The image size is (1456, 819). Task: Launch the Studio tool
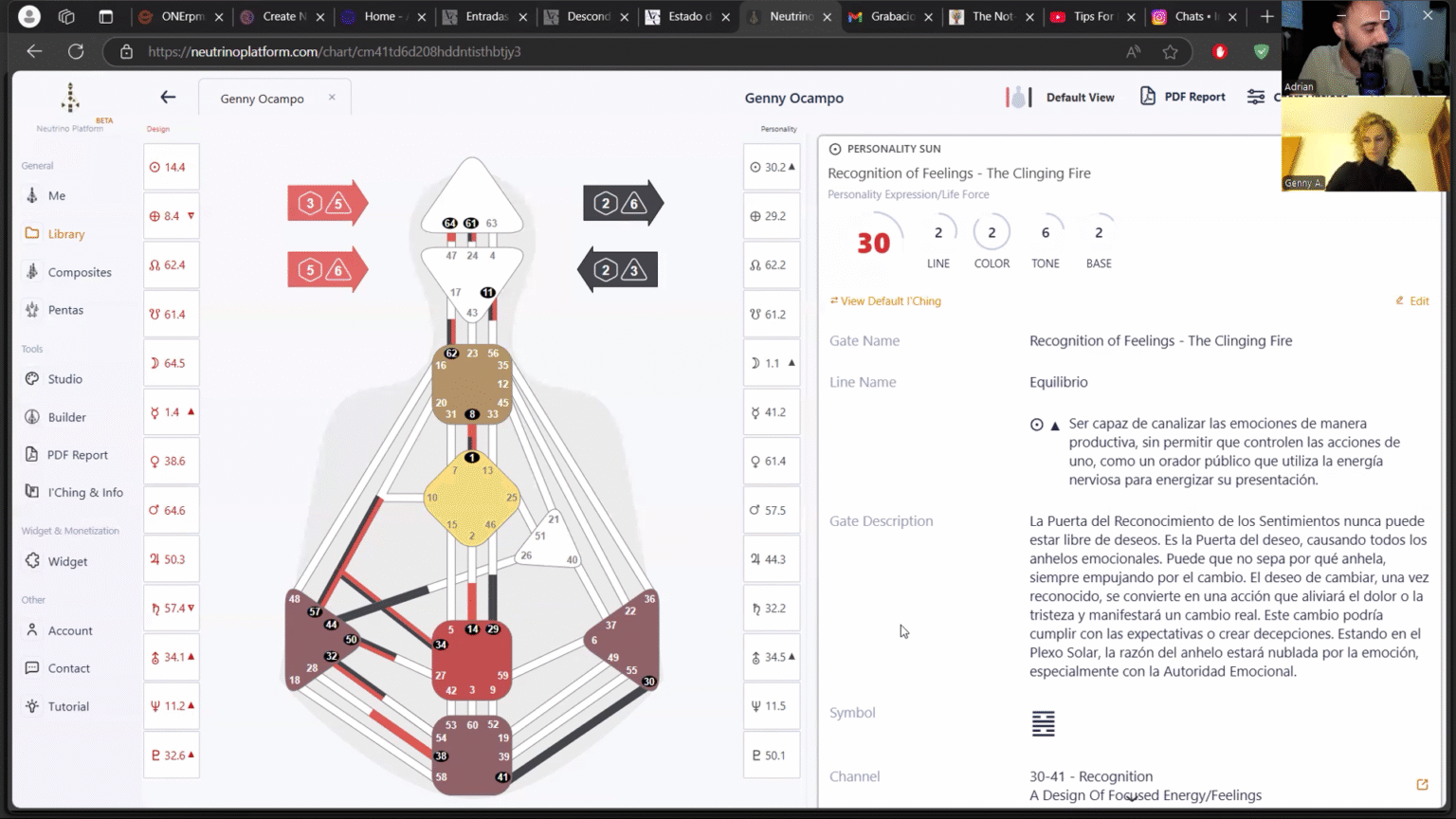point(64,379)
